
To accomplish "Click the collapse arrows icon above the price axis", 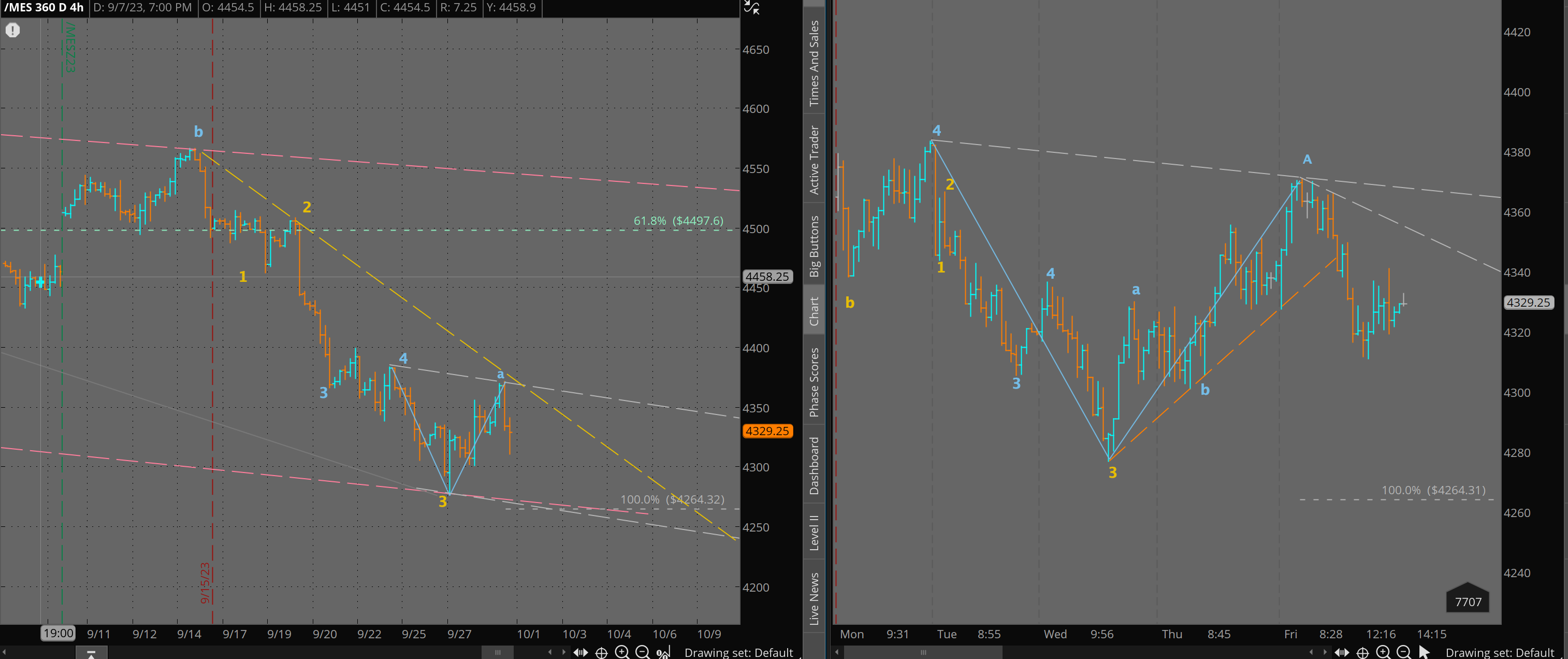I will pos(752,8).
